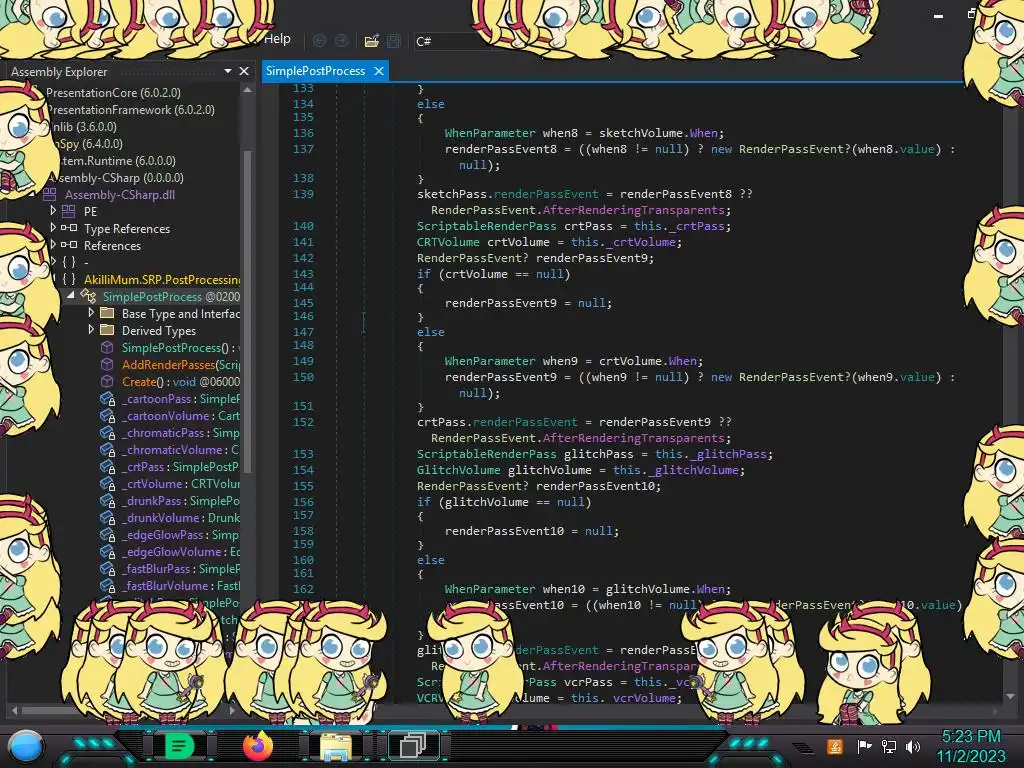This screenshot has width=1024, height=768.
Task: Close the SimplePostProcess tab
Action: [379, 71]
